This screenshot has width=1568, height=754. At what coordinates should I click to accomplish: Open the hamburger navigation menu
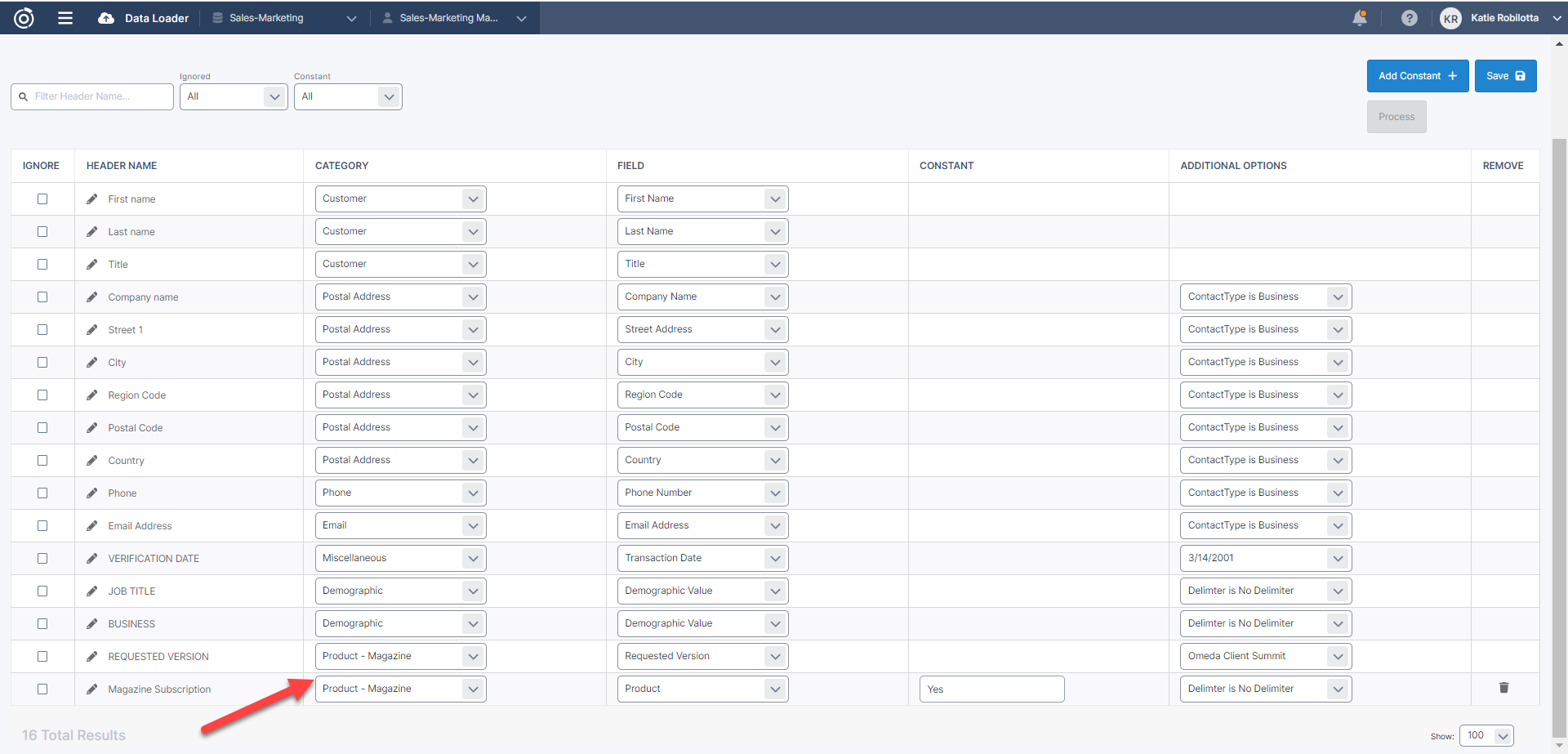65,18
